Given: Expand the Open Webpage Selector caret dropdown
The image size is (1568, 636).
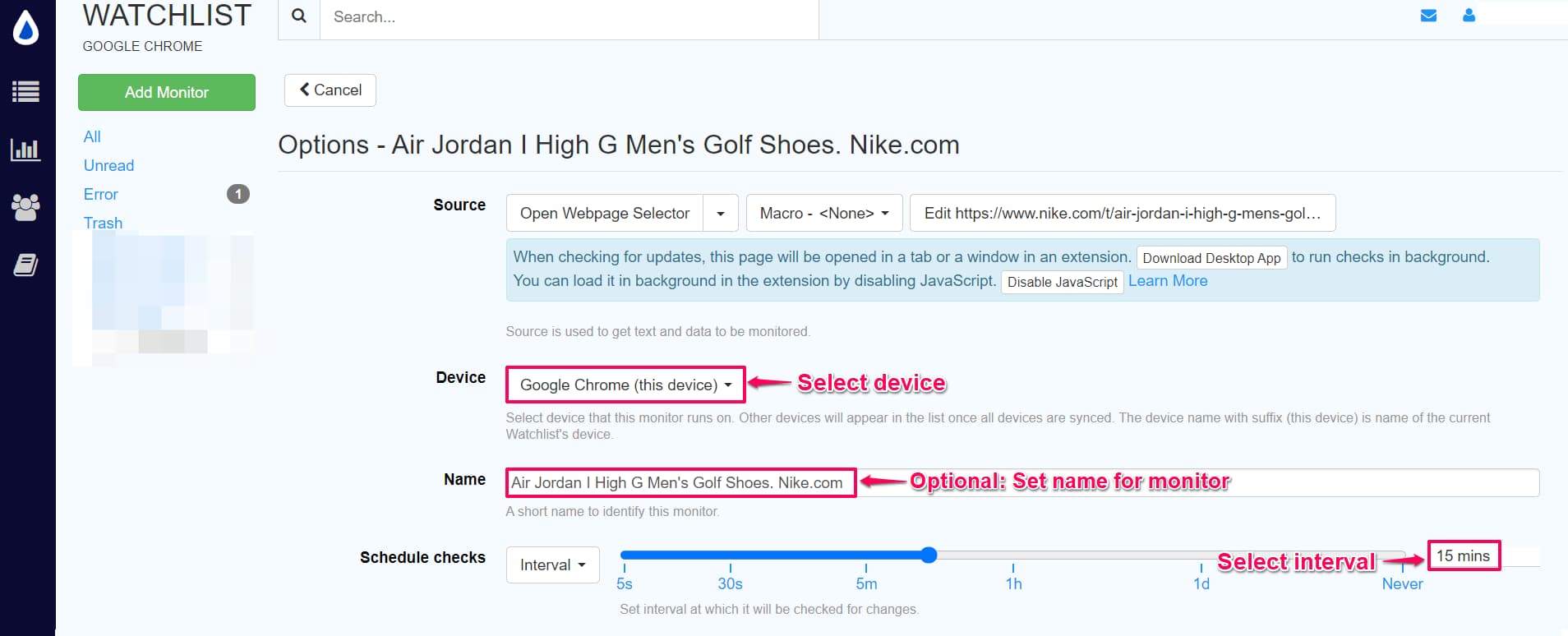Looking at the screenshot, I should [x=721, y=214].
